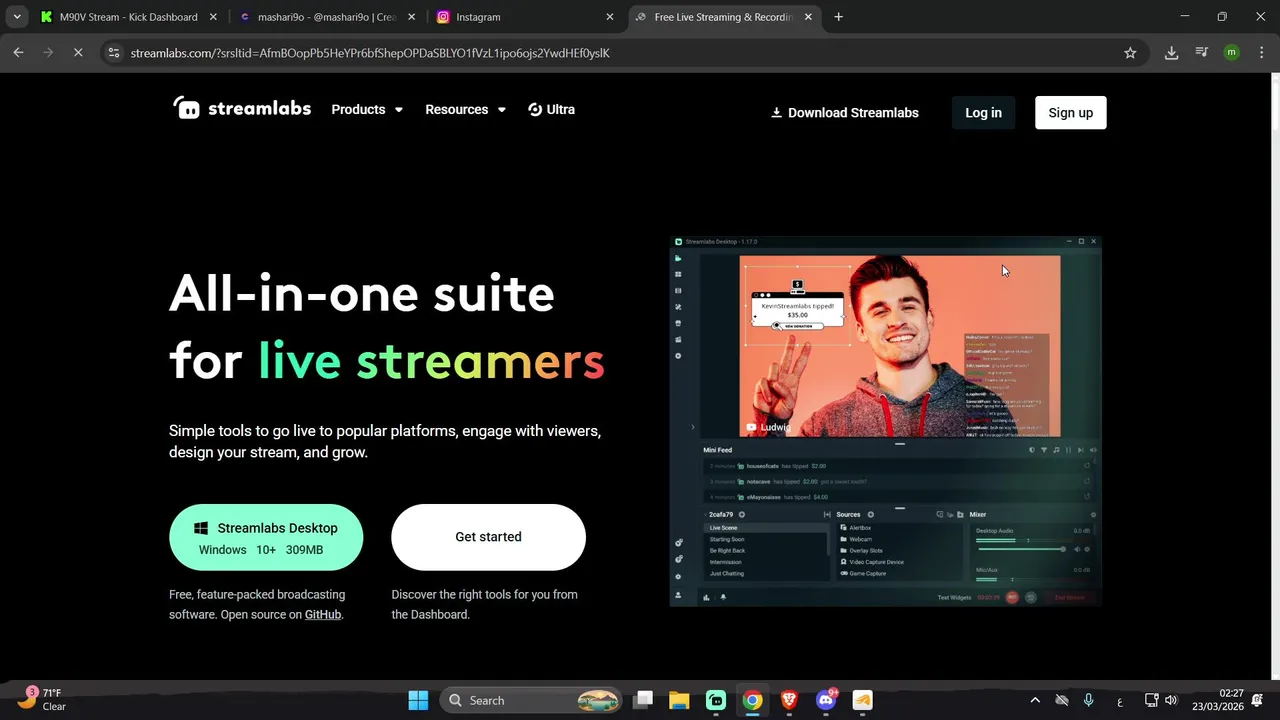The height and width of the screenshot is (720, 1280).
Task: Open the GitHub link
Action: click(323, 614)
